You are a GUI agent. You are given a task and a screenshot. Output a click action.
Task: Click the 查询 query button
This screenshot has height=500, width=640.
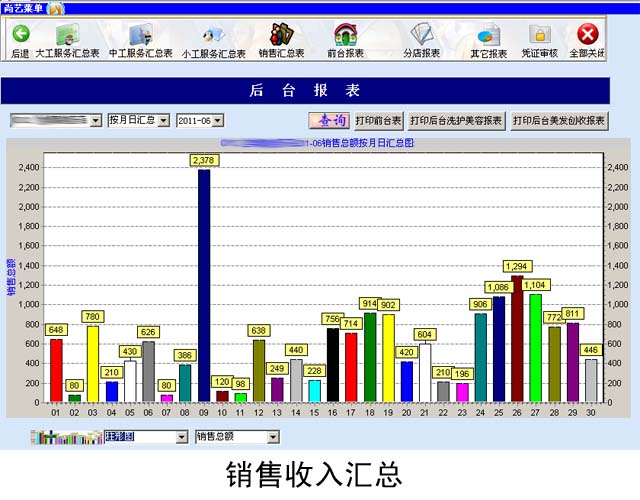point(328,121)
